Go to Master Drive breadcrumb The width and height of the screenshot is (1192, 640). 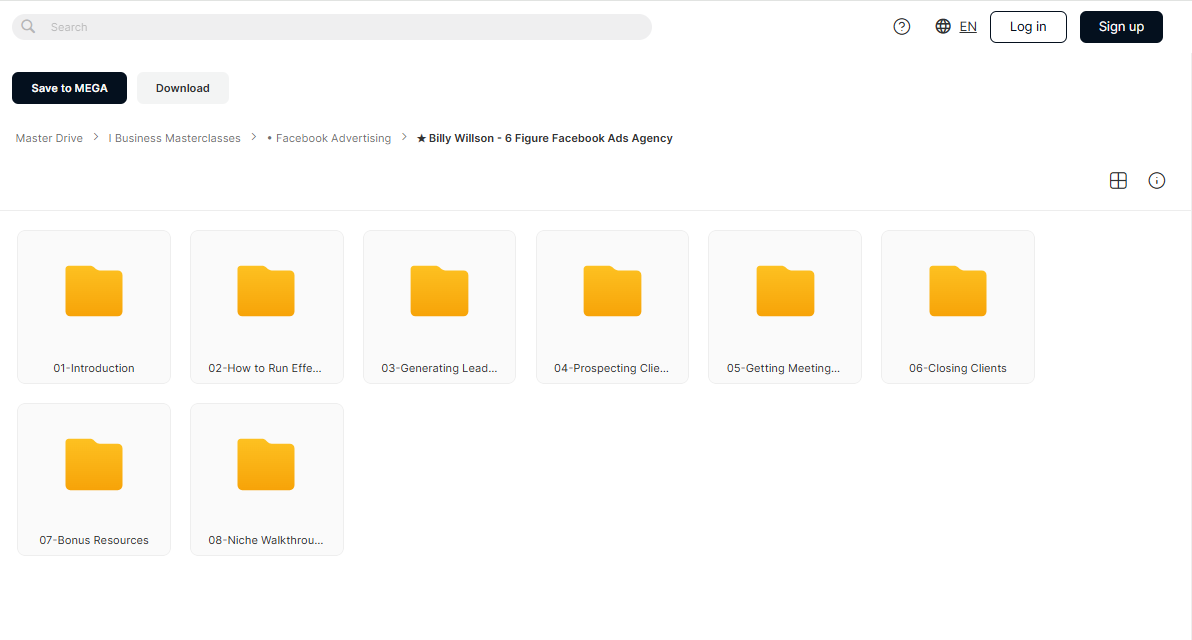(x=49, y=138)
